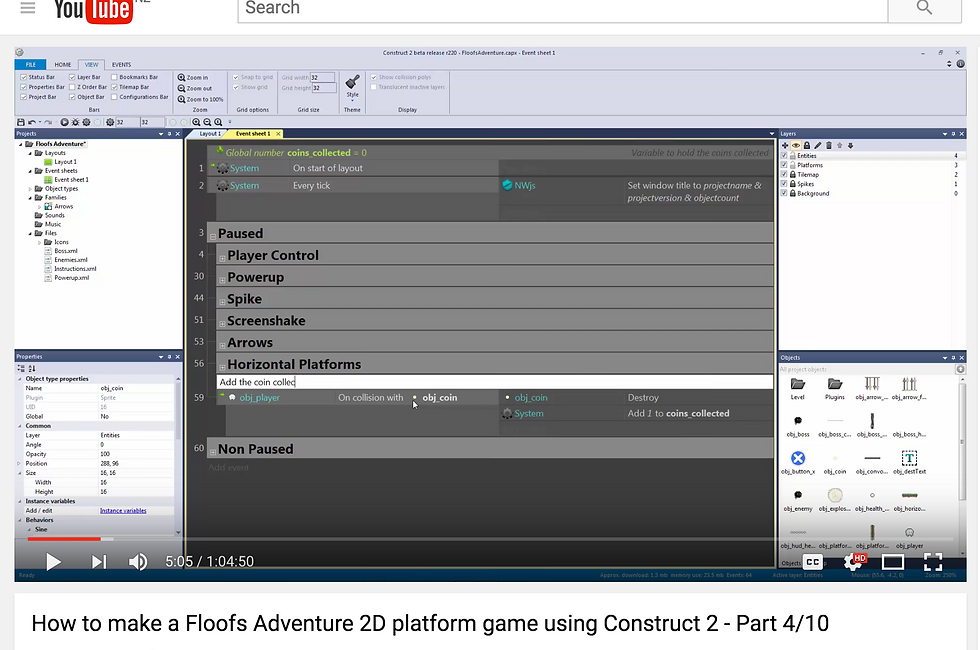Screen dimensions: 980x650
Task: Click the Undo arrow in quick toolbar
Action: coord(31,122)
